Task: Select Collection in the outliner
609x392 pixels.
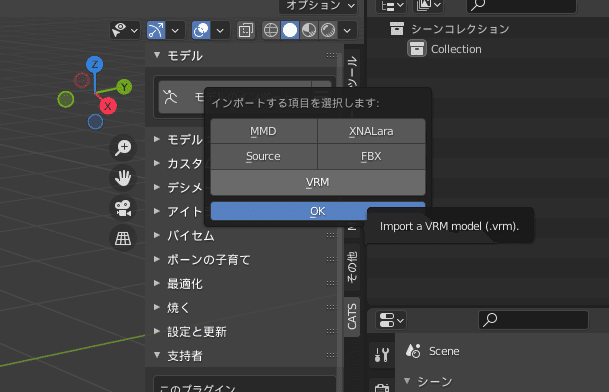Action: [x=456, y=49]
